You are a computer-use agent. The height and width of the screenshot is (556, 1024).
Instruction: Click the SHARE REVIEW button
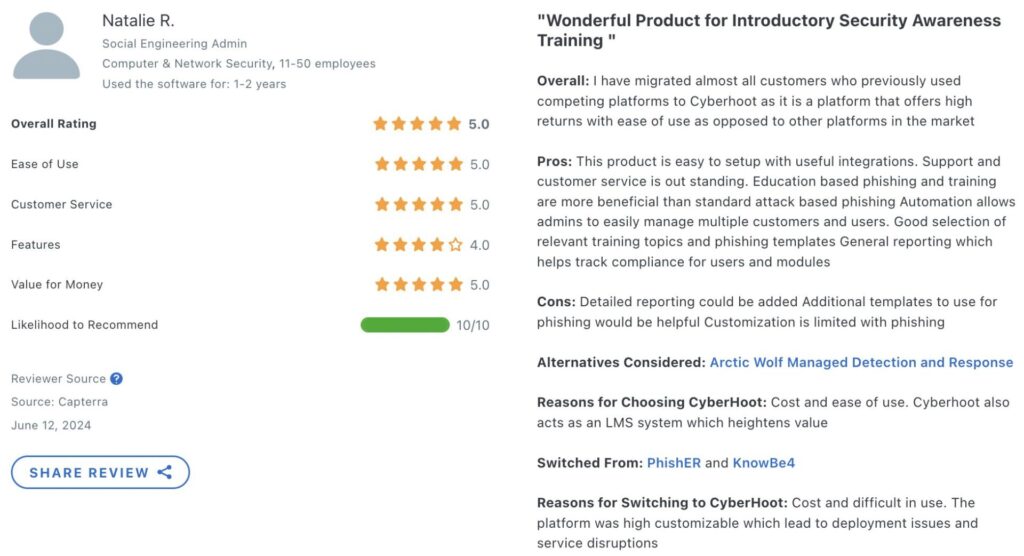[100, 472]
